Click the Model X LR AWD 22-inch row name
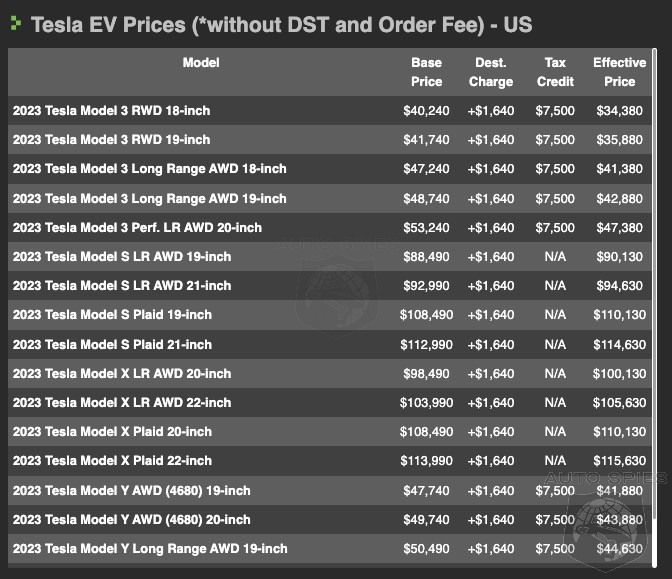672x579 pixels. pos(122,403)
